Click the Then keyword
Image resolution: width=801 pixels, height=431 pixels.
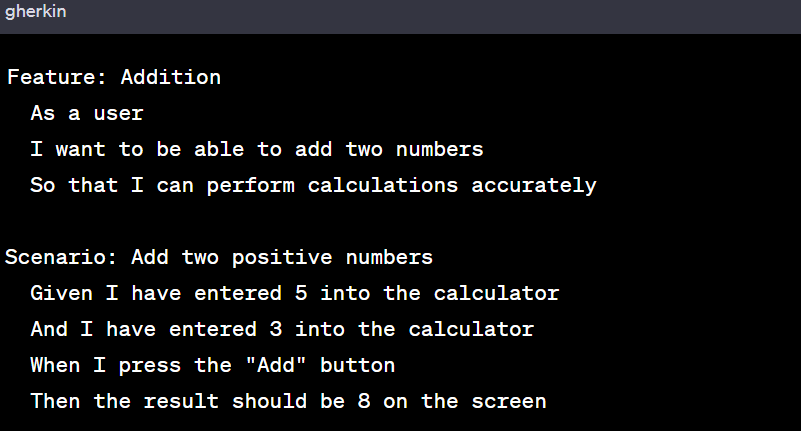coord(55,401)
